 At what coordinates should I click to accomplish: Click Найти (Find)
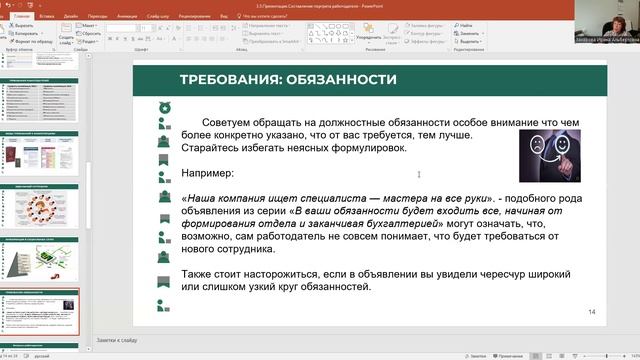pyautogui.click(x=463, y=25)
